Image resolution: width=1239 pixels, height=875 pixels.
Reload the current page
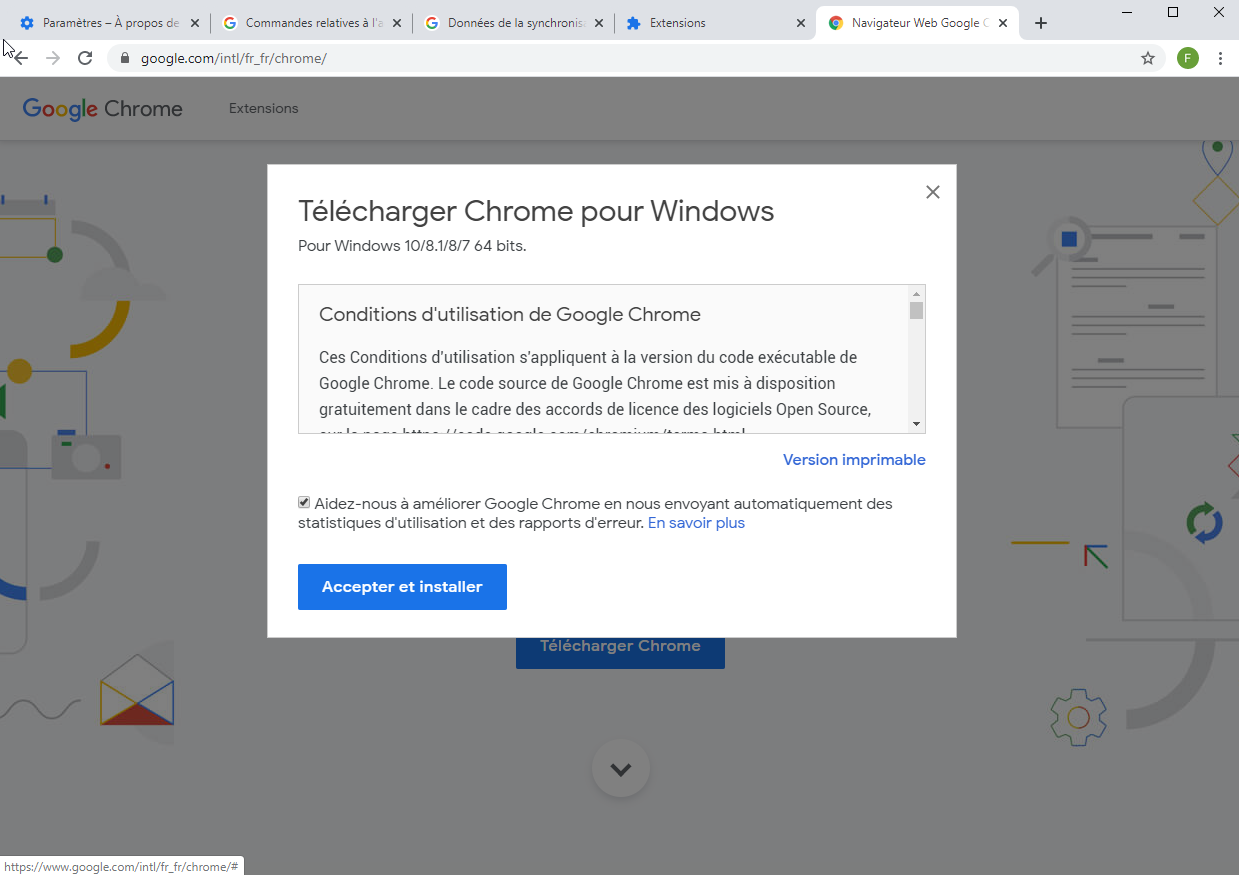pos(85,58)
